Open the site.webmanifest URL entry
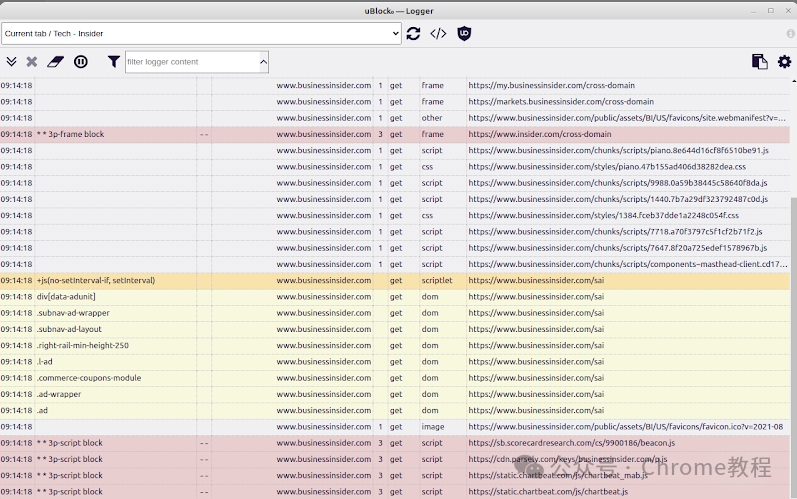This screenshot has width=797, height=499. (x=627, y=118)
